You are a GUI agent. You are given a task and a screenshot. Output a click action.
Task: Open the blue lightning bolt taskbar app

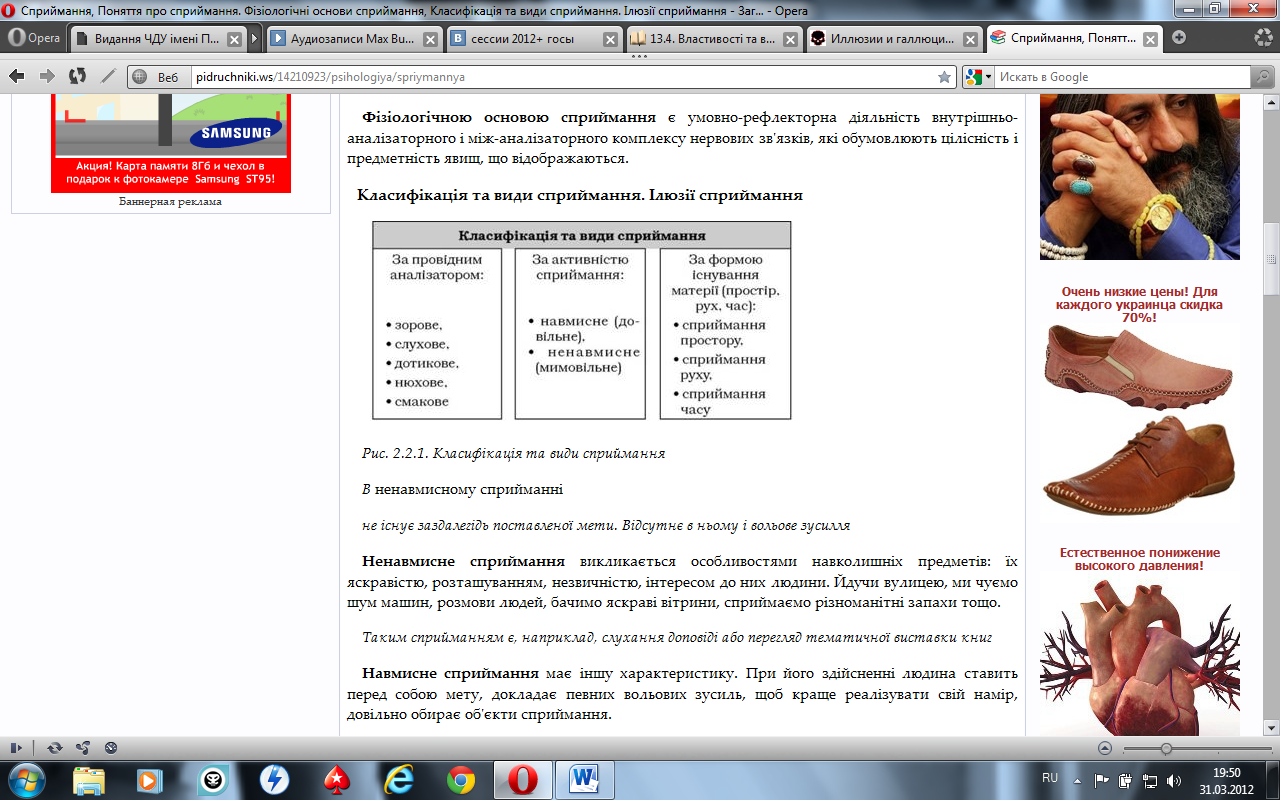274,779
